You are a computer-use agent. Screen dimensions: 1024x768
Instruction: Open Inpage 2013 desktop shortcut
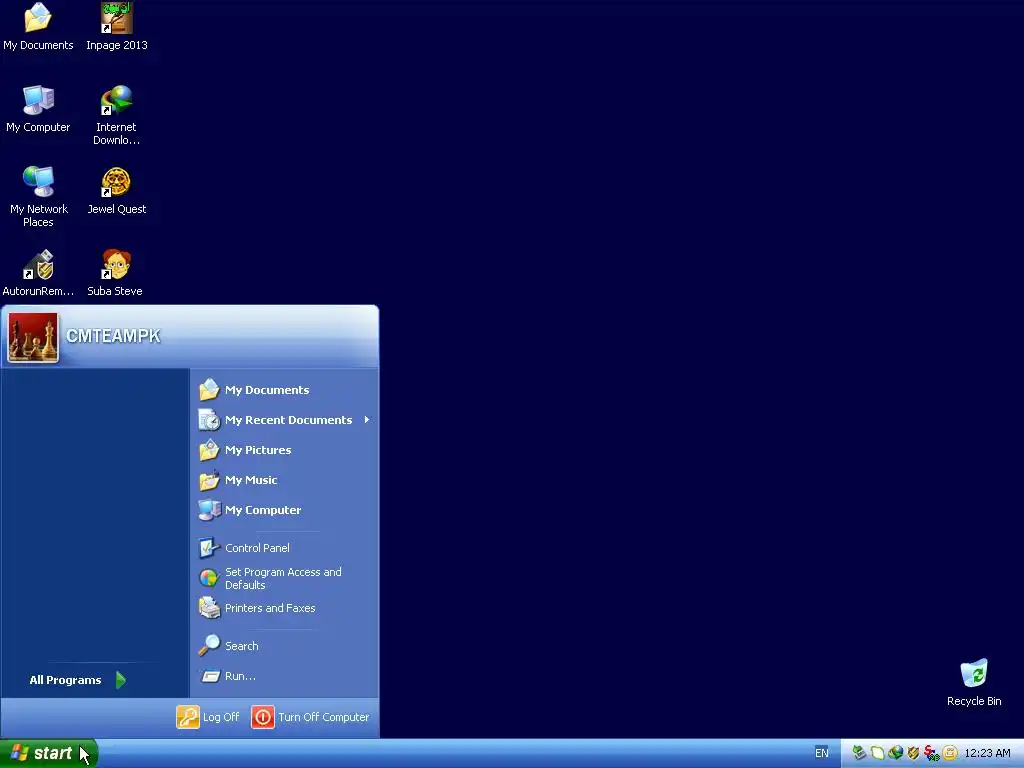click(117, 27)
